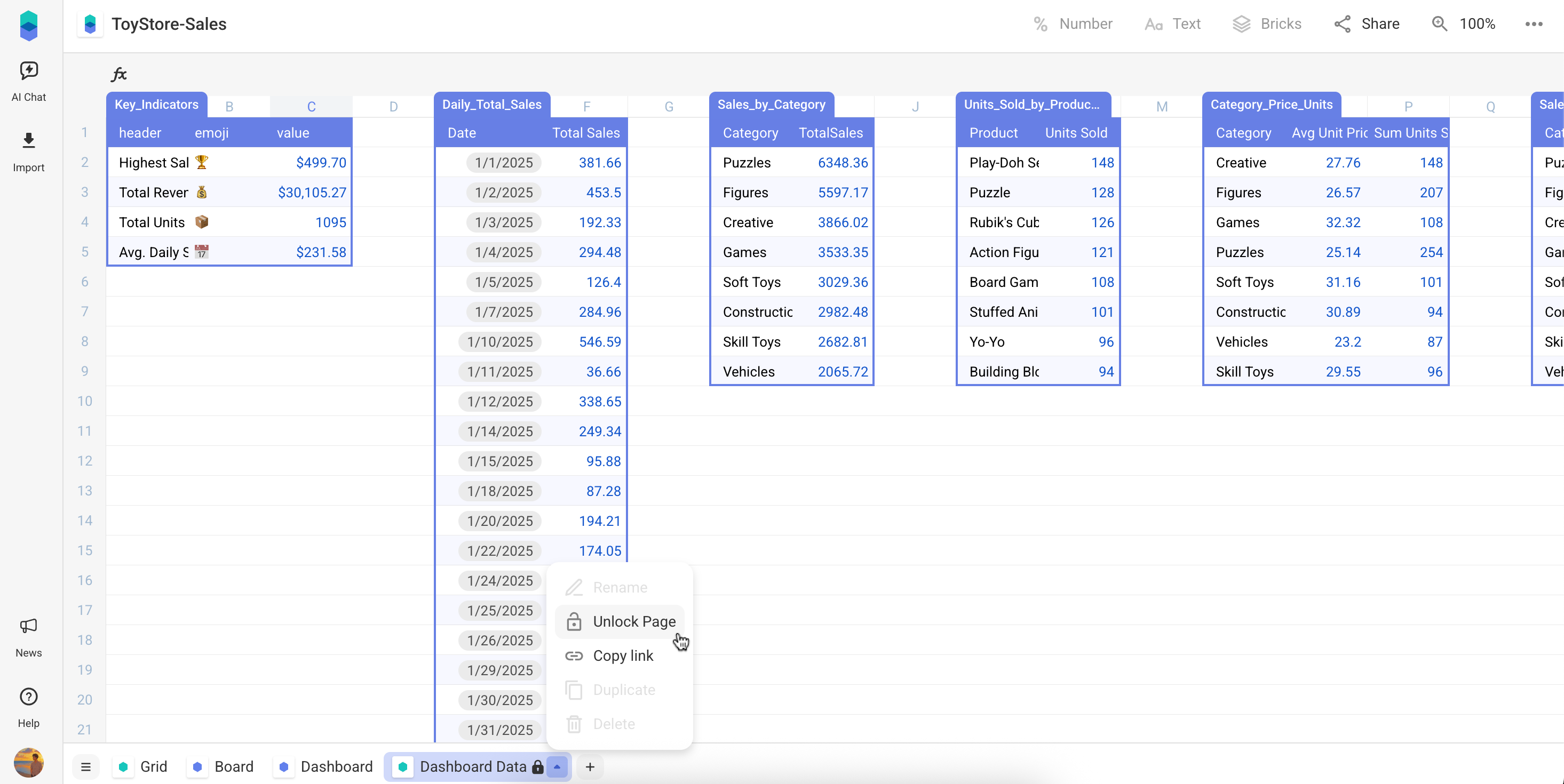Open the News panel
Screen dimensions: 1564x784
[28, 637]
